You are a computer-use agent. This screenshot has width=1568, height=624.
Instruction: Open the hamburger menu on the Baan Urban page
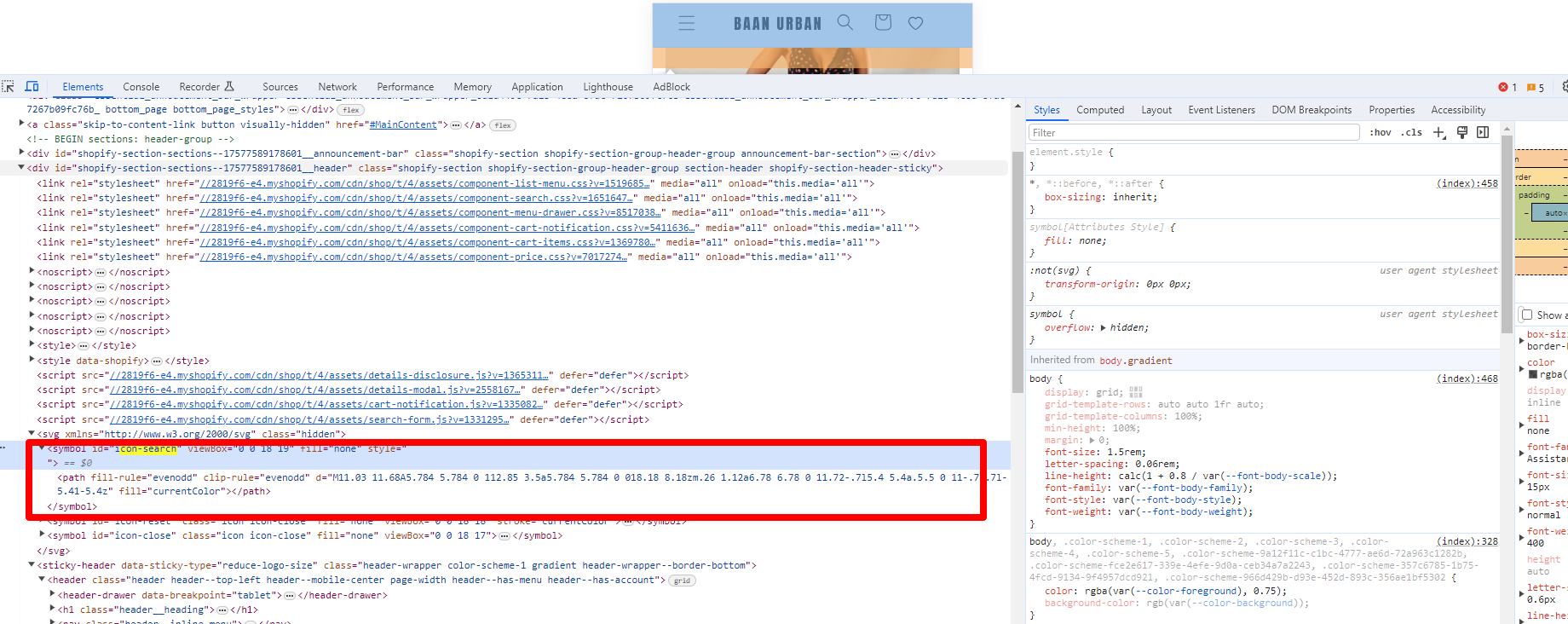(687, 23)
